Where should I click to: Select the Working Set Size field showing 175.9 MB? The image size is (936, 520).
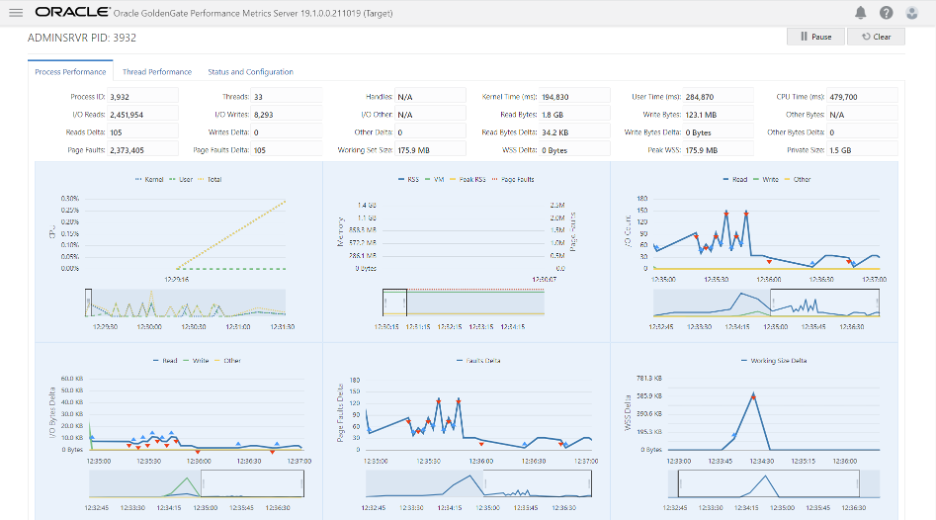[430, 150]
